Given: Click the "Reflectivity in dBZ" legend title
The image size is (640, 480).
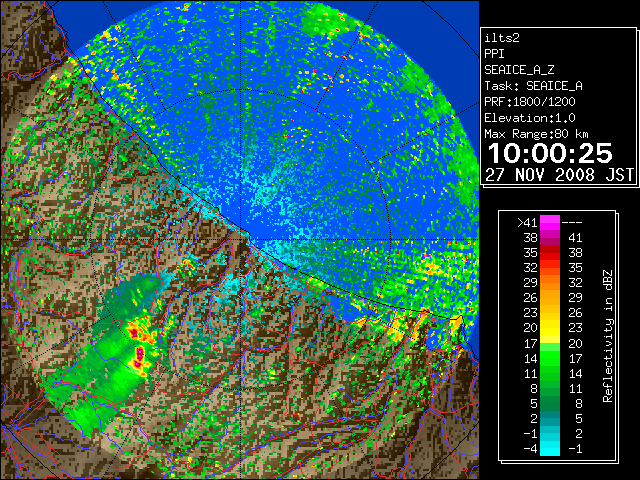Looking at the screenshot, I should tap(608, 336).
